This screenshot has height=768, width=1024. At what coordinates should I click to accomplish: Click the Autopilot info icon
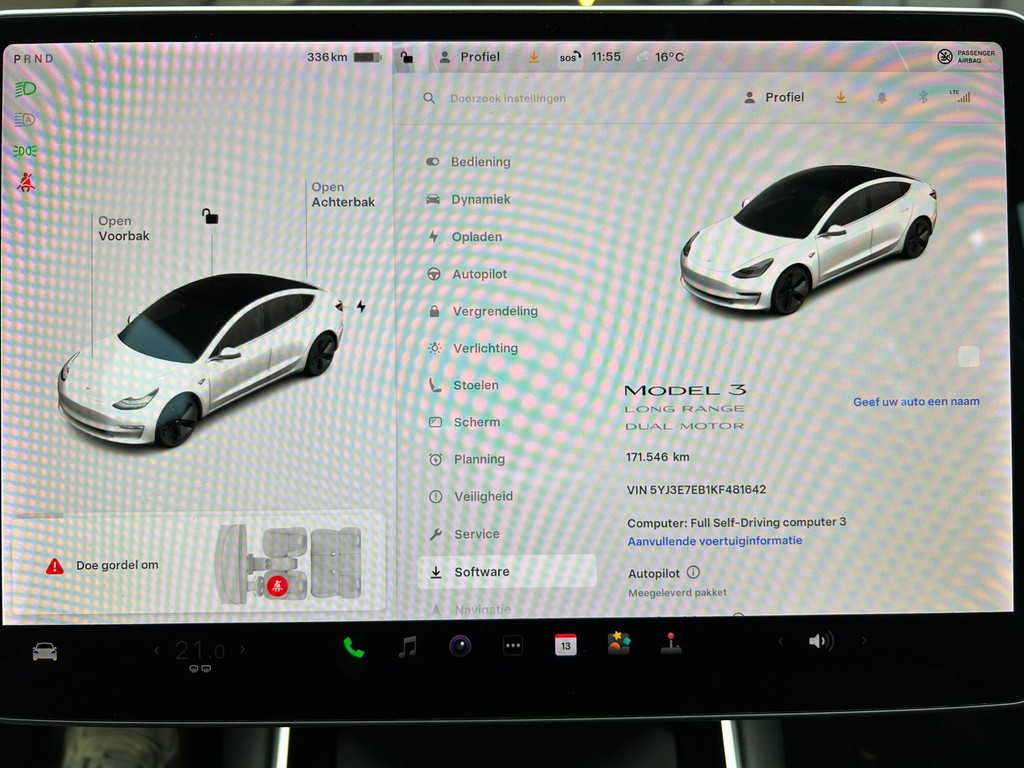[x=693, y=572]
